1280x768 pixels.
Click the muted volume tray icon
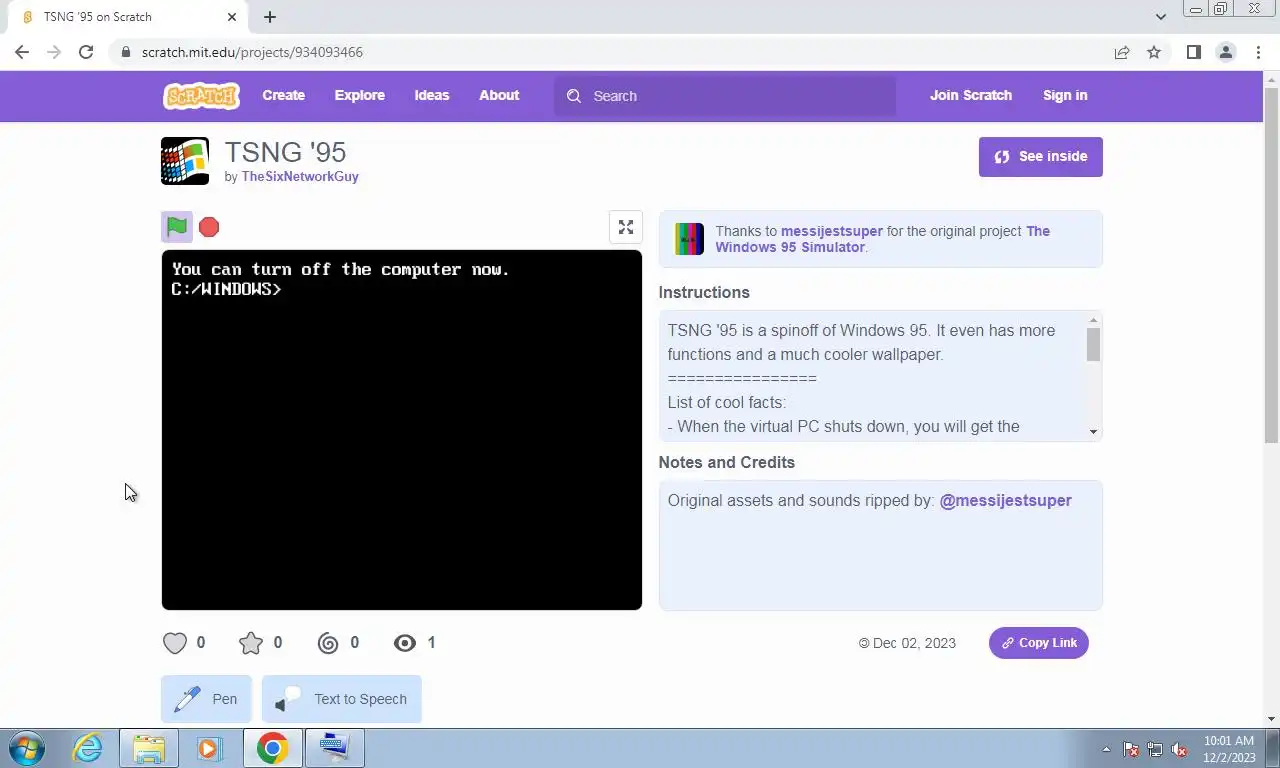[1179, 749]
